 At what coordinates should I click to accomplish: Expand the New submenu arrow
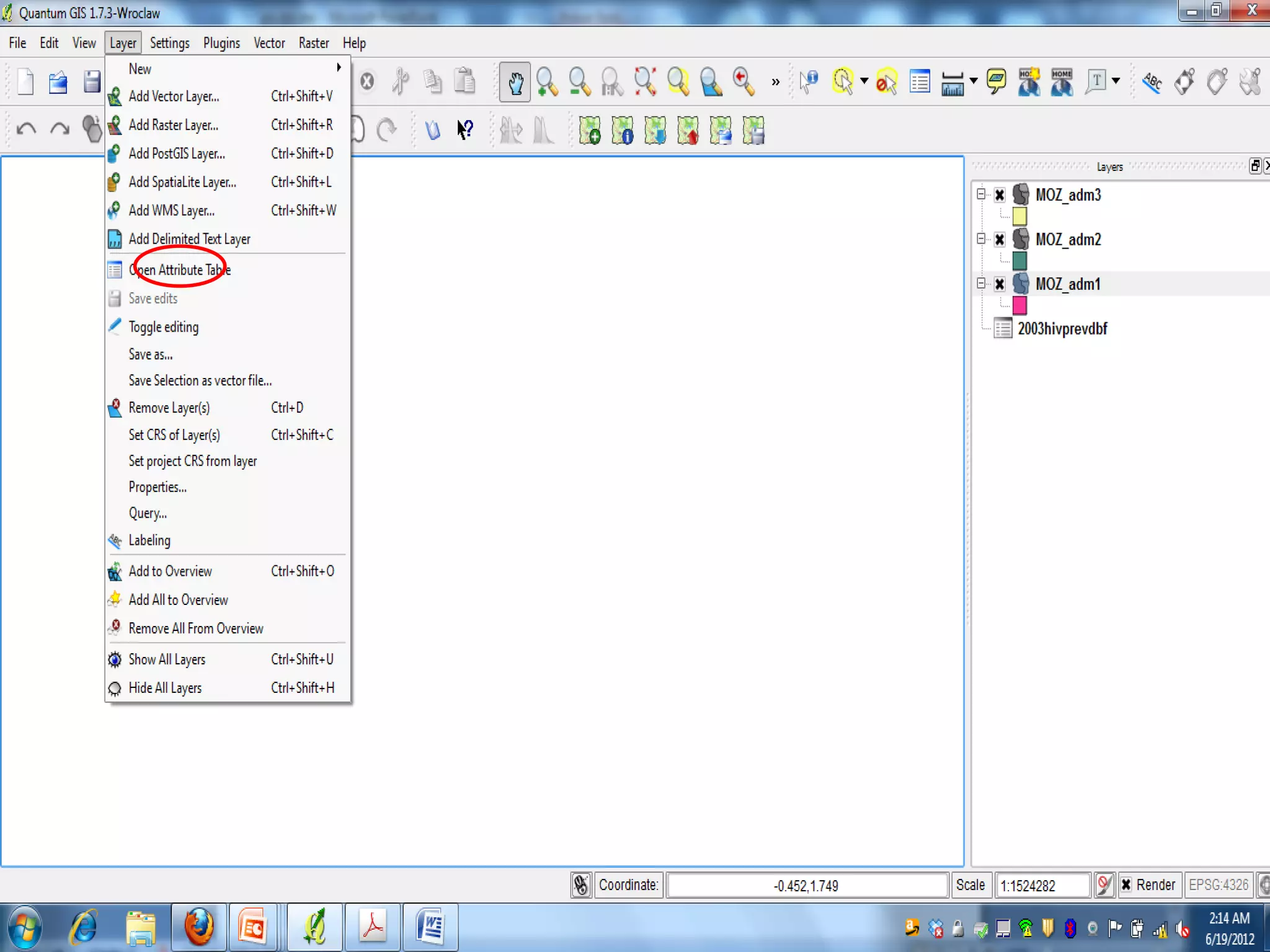pos(339,68)
